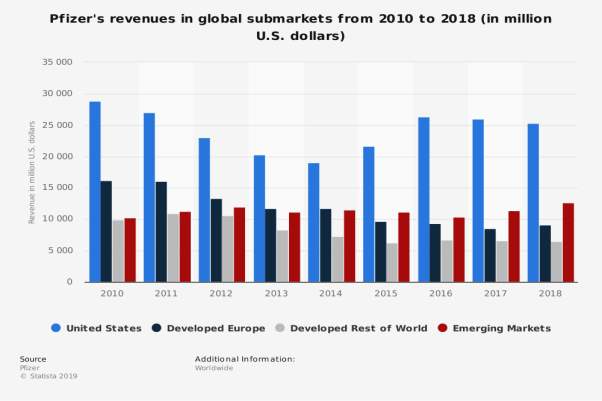Viewport: 602px width, 401px height.
Task: Click the chart title text
Action: pos(301,27)
